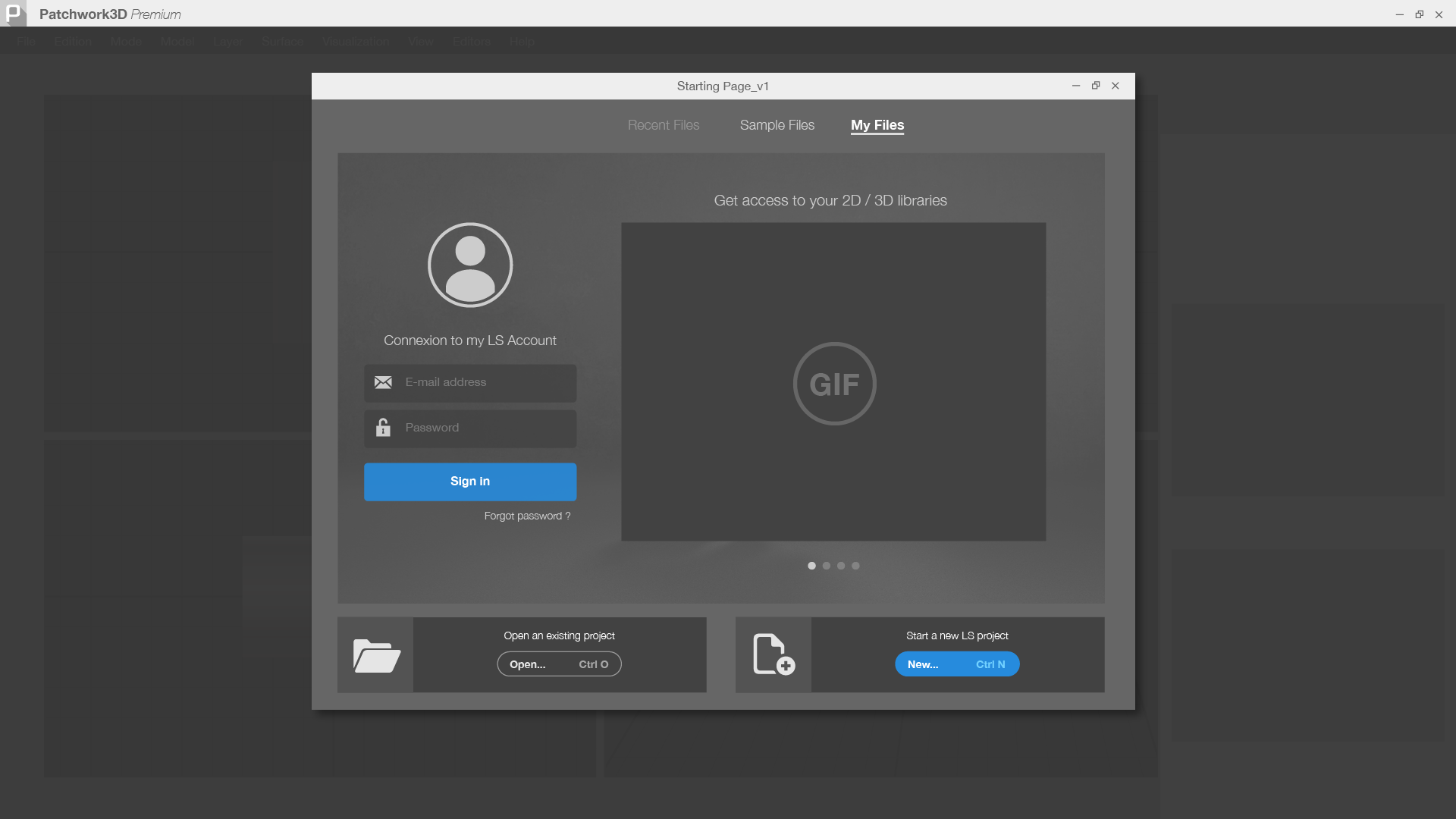Screen dimensions: 1456x819
Task: Minimize the Starting Page_v1 dialog
Action: point(1075,86)
